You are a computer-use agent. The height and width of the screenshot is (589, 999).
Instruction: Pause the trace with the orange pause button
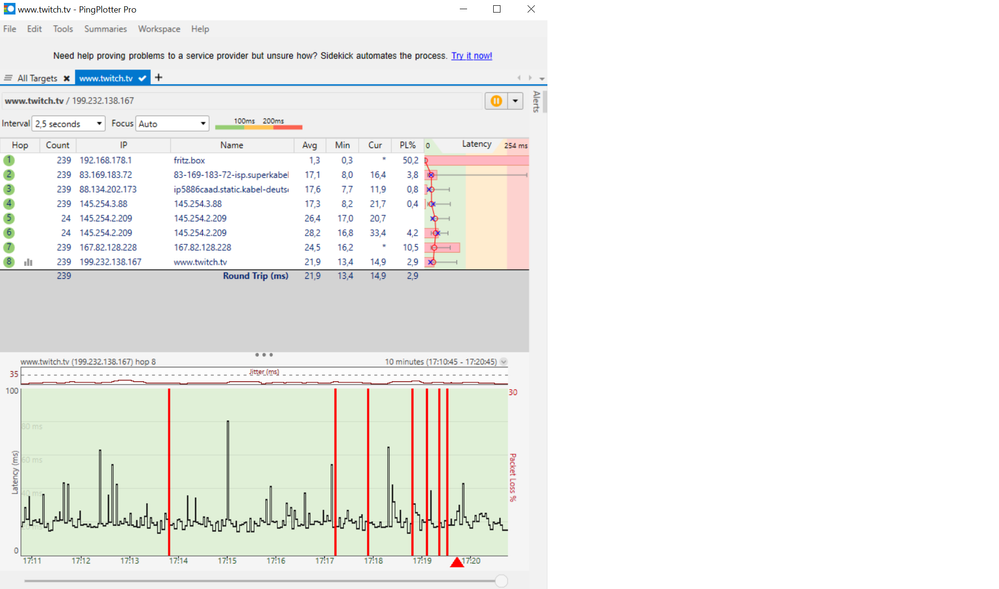tap(496, 101)
